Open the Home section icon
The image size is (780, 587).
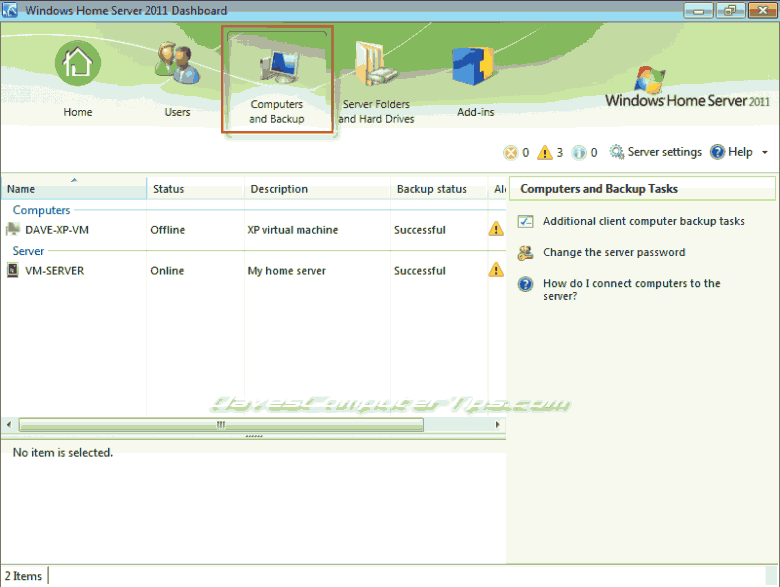pyautogui.click(x=78, y=63)
